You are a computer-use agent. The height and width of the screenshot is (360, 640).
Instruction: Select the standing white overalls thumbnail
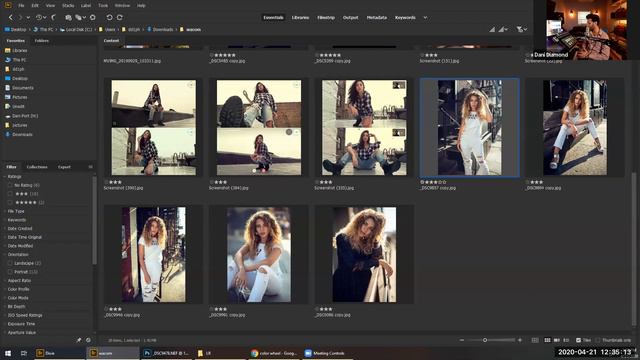[x=470, y=128]
